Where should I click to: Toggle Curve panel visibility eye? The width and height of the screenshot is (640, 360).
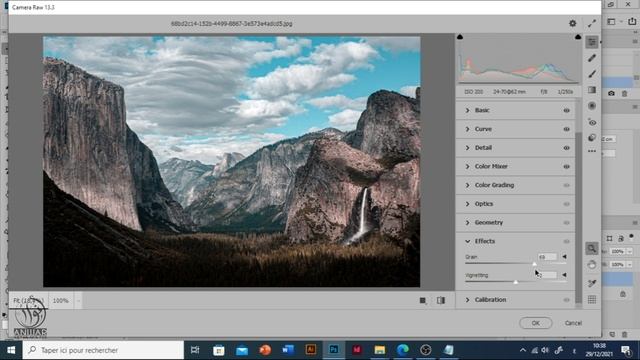click(567, 129)
